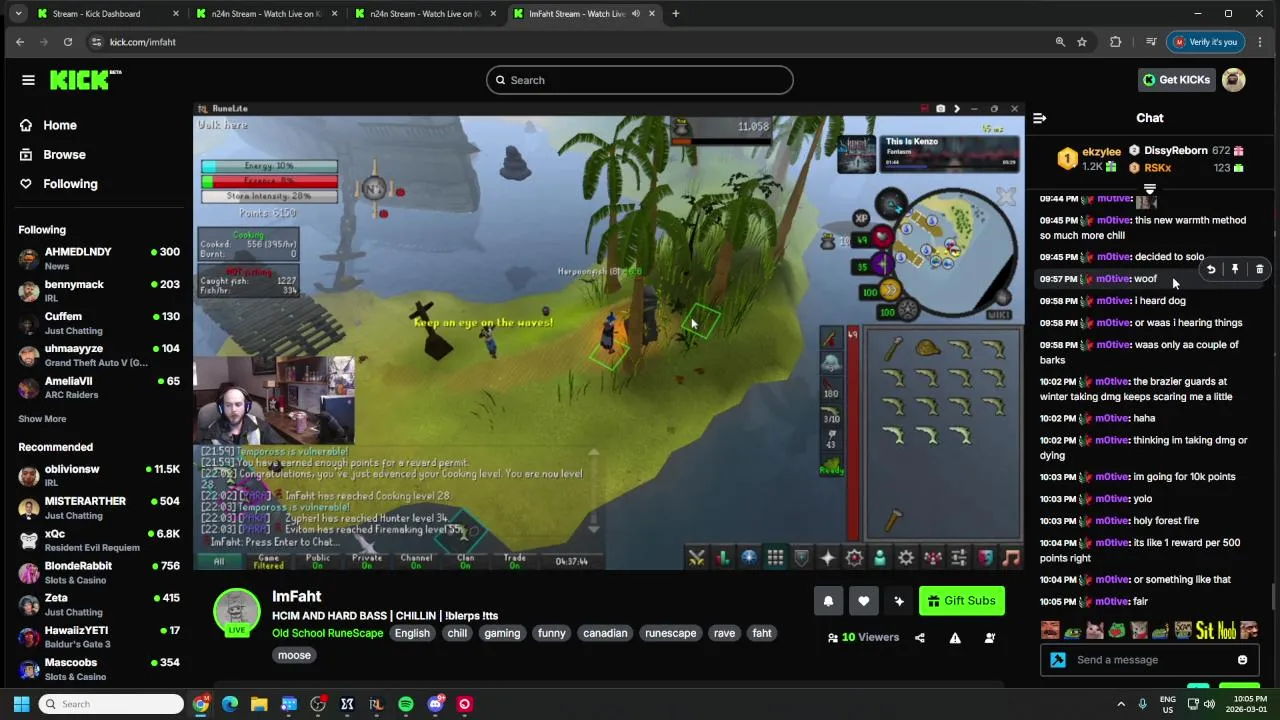
Task: Switch to first n24n Stream tab
Action: pyautogui.click(x=265, y=14)
